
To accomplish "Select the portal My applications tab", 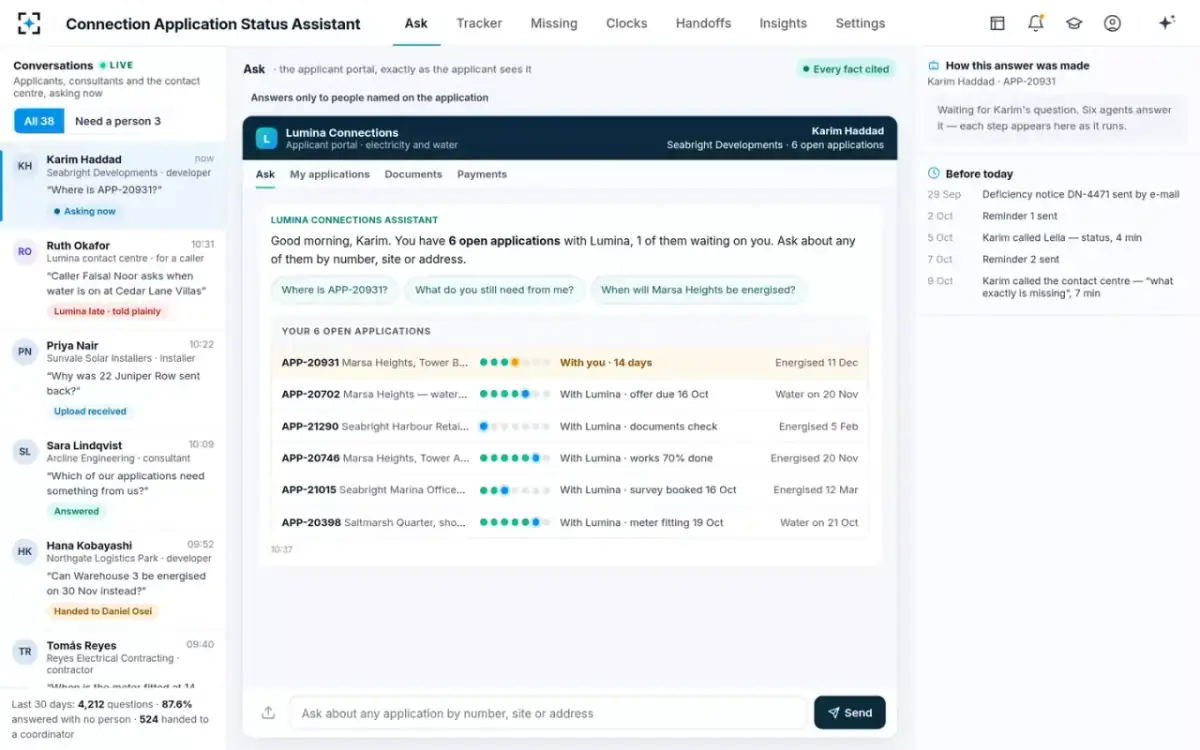I will point(330,174).
